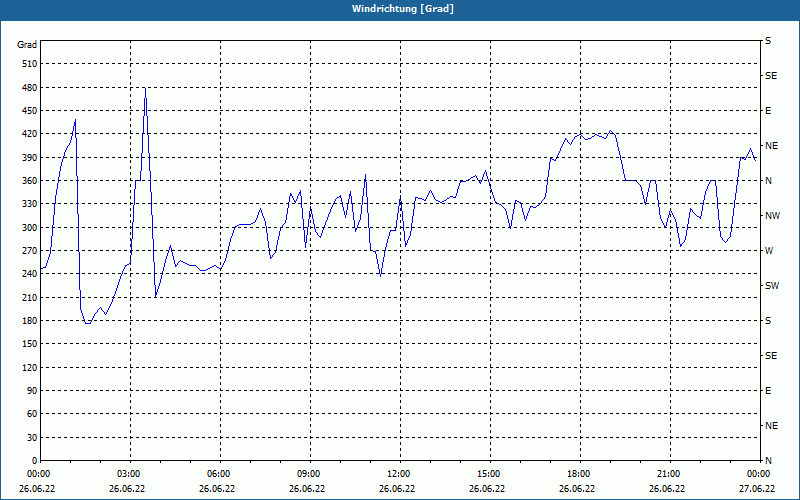Viewport: 800px width, 500px height.
Task: Select the 'Grad' y-axis unit label
Action: click(x=27, y=45)
